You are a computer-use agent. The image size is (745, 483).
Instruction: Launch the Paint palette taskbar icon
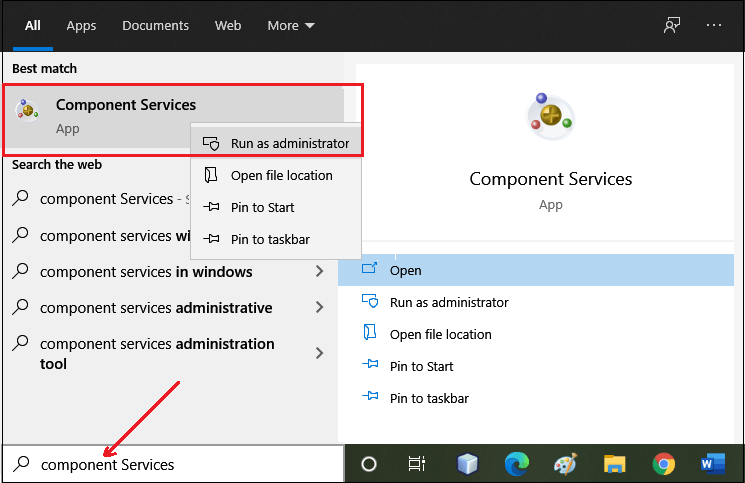pyautogui.click(x=565, y=464)
